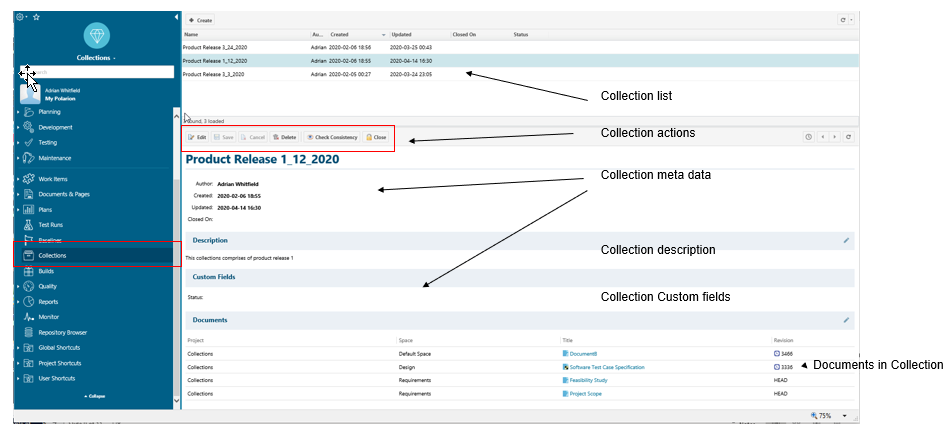Select the Development gears icon
The image size is (948, 430).
[x=28, y=128]
